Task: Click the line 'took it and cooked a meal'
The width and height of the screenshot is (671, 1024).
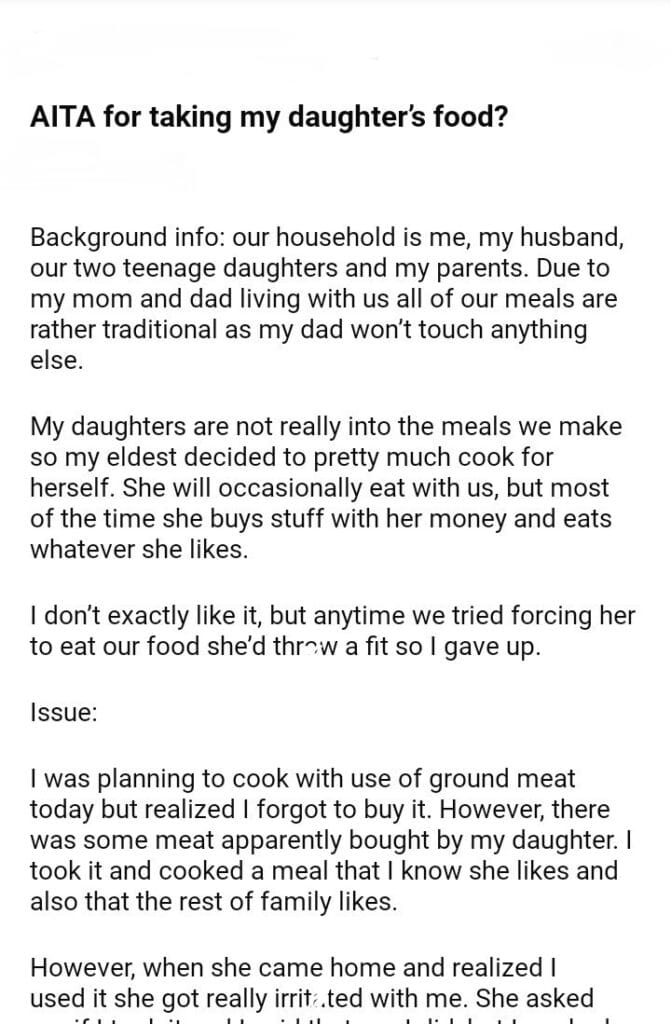Action: pos(324,870)
